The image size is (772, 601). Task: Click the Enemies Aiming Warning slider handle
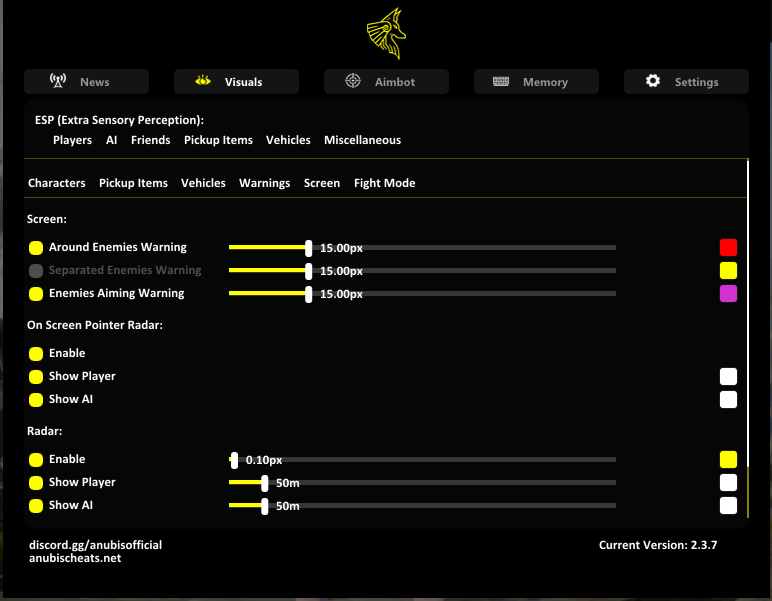[x=309, y=294]
